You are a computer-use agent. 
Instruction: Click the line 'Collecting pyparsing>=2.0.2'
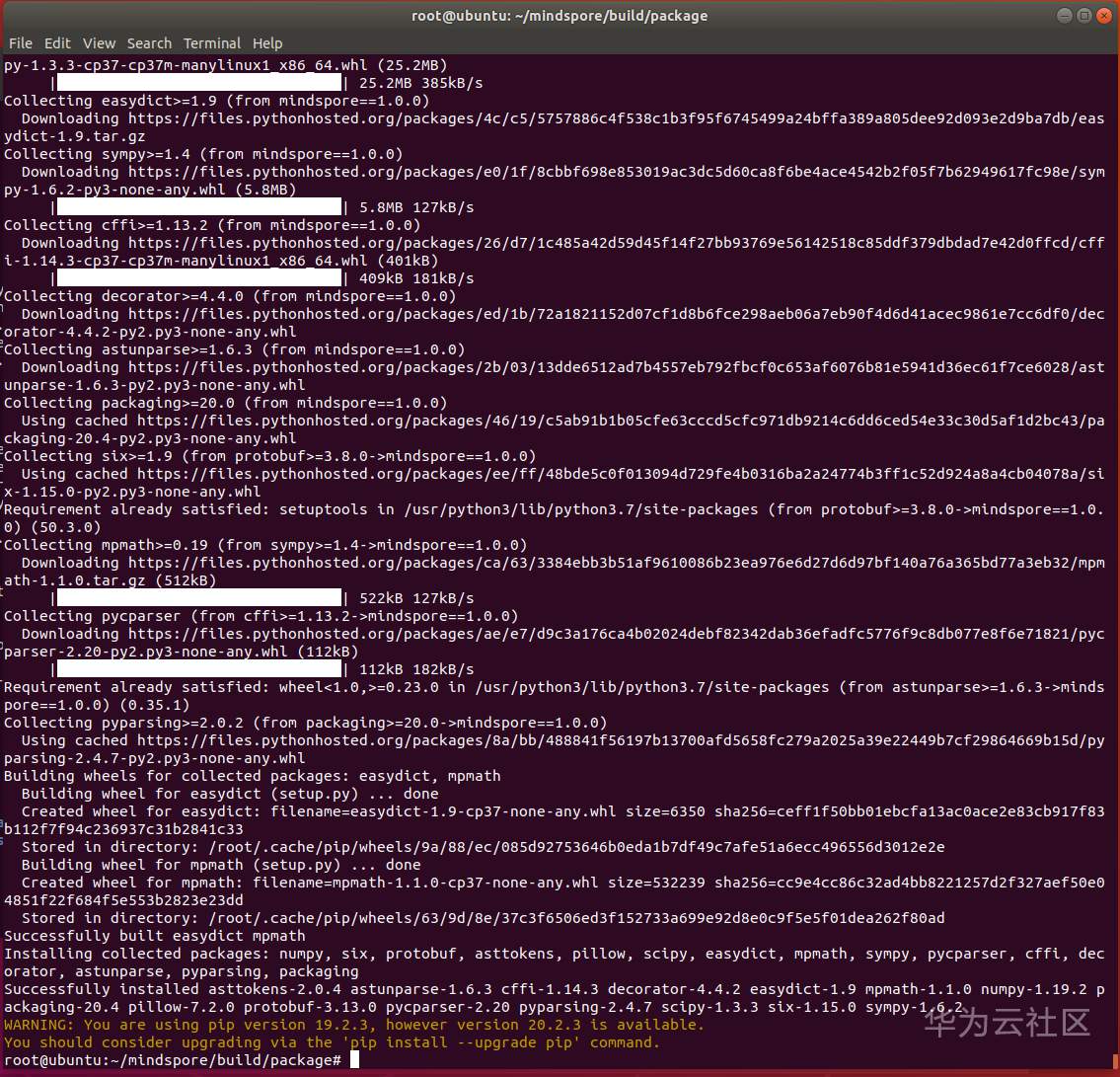point(305,723)
